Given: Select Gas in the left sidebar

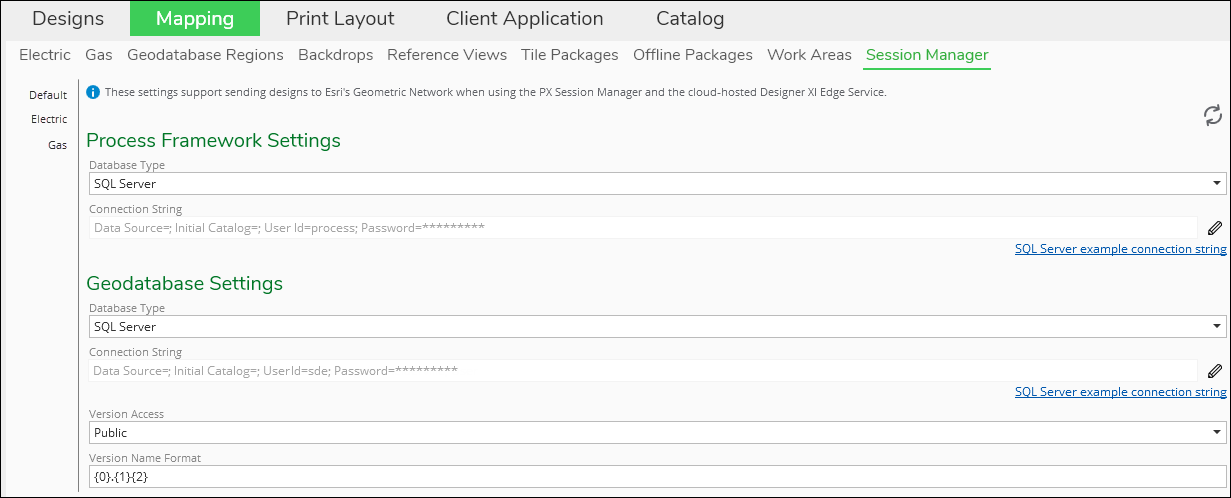Looking at the screenshot, I should [58, 145].
